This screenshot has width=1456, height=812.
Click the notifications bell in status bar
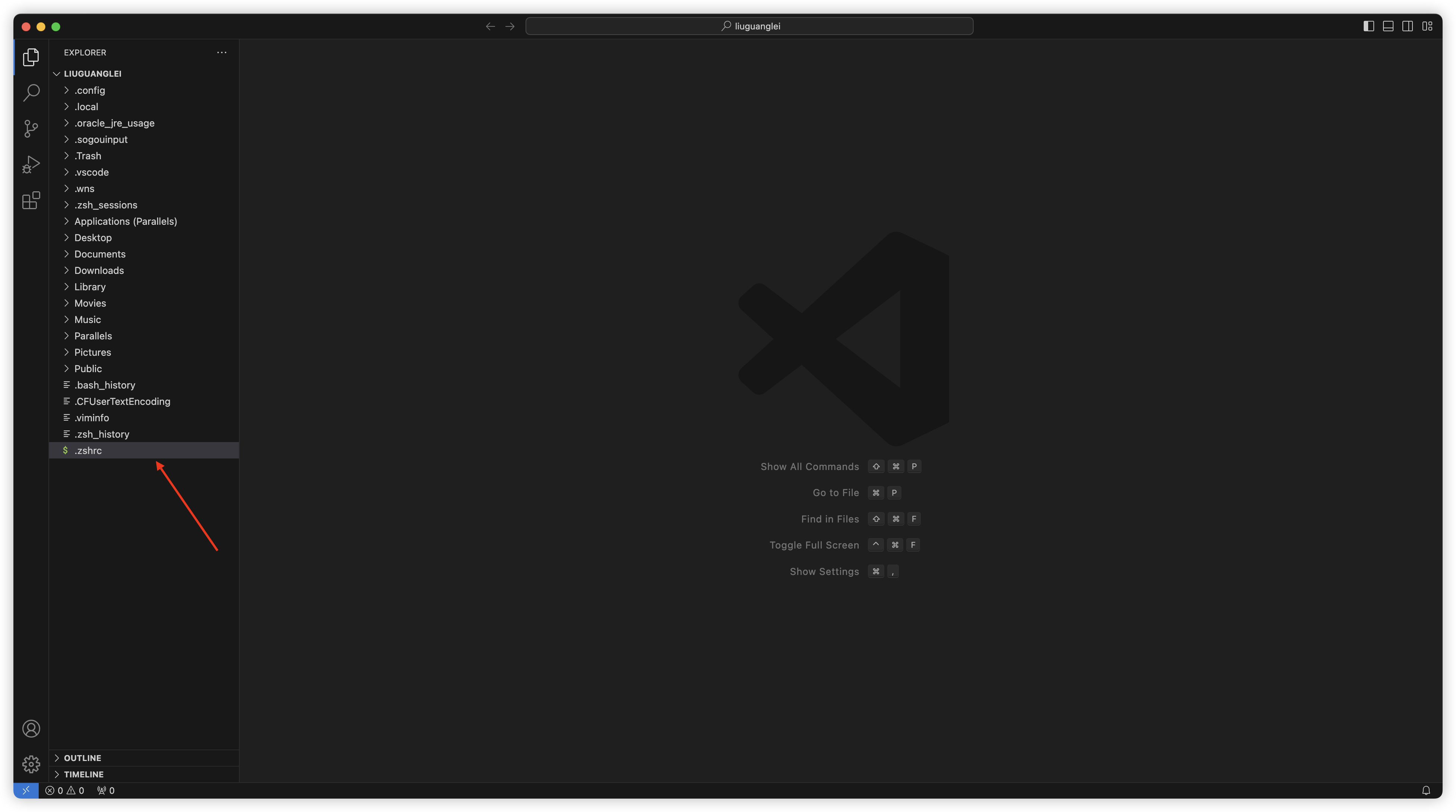tap(1425, 790)
